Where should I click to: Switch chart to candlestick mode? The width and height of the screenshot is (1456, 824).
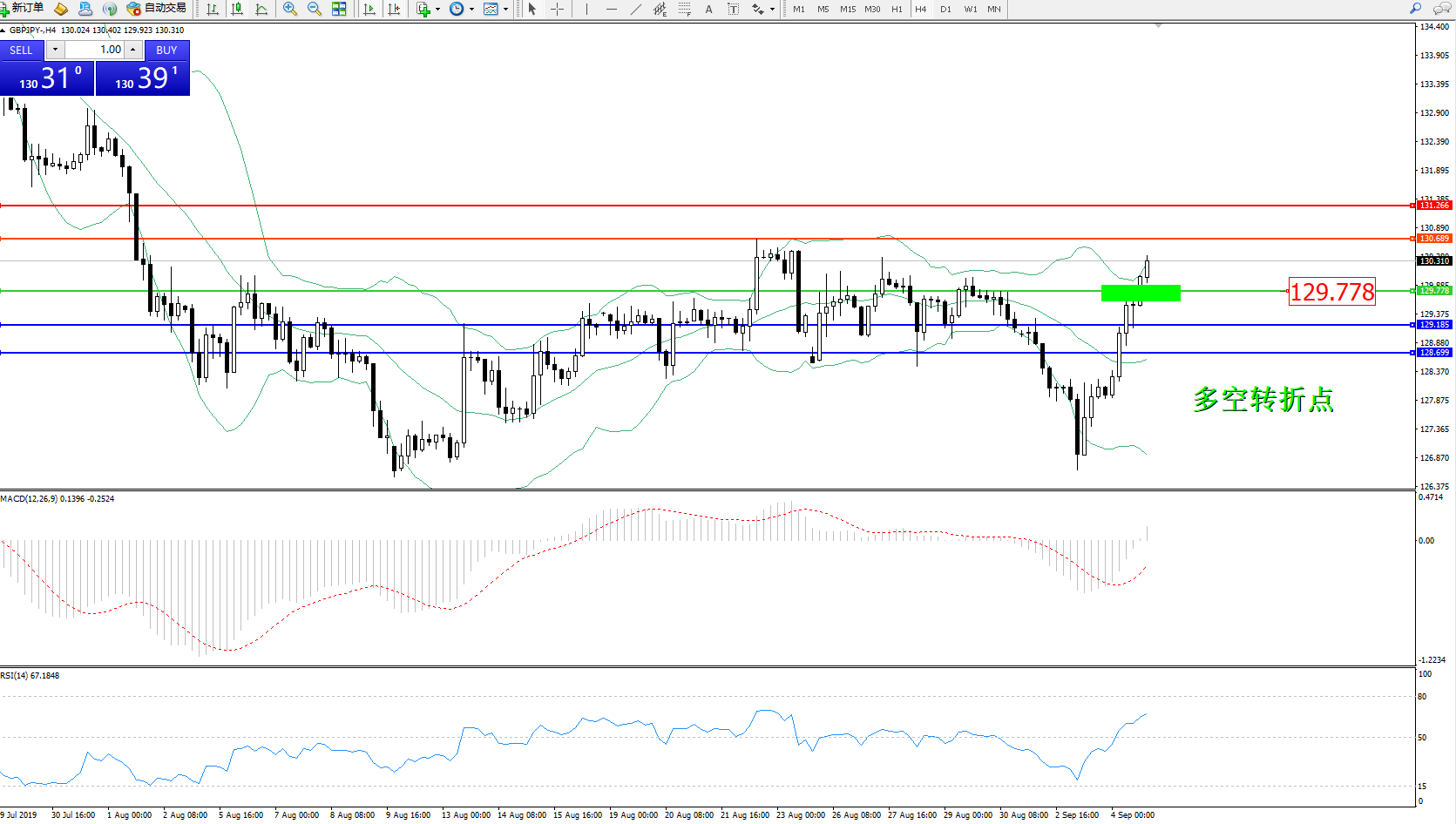coord(237,9)
